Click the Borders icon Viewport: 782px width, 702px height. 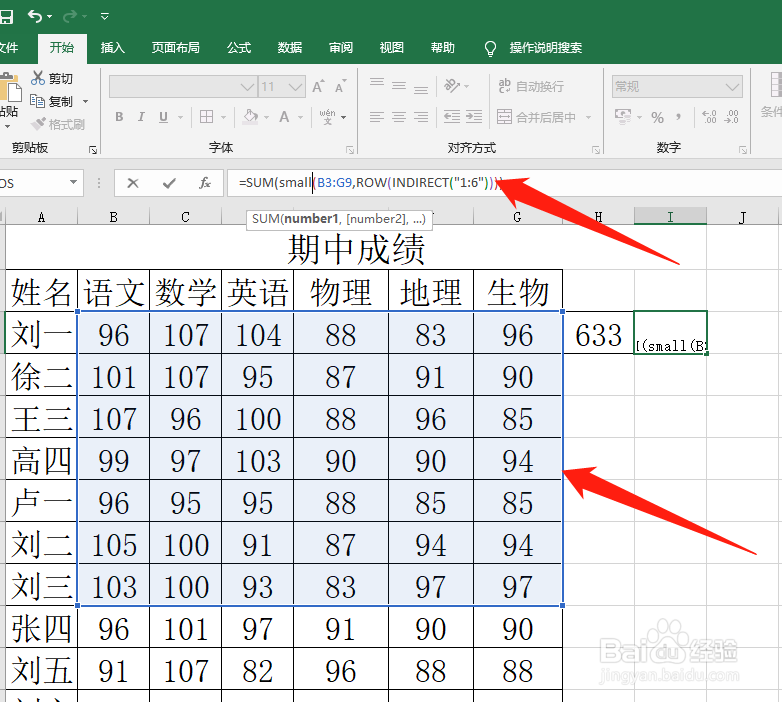206,117
